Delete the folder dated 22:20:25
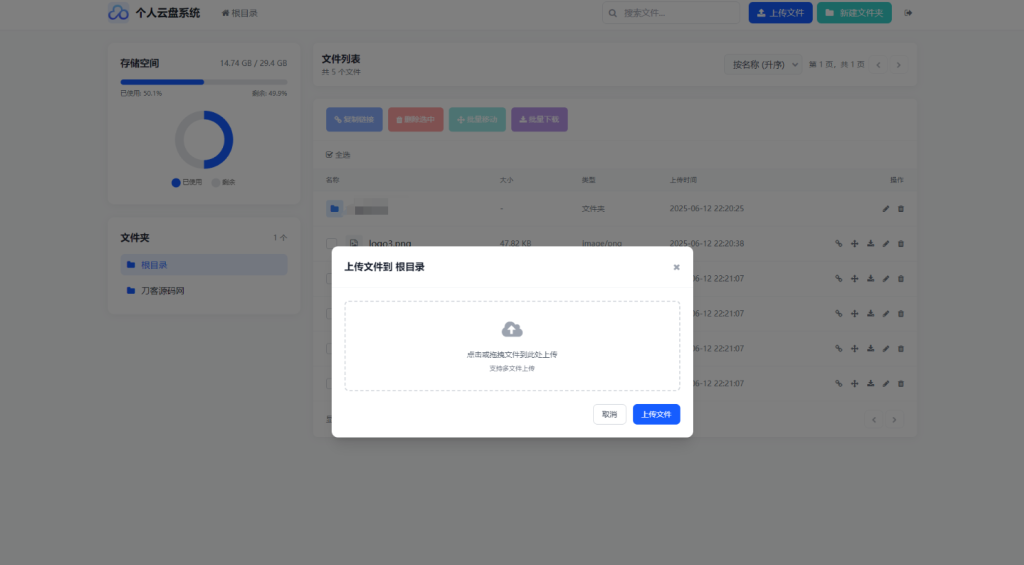This screenshot has width=1024, height=565. (x=901, y=209)
